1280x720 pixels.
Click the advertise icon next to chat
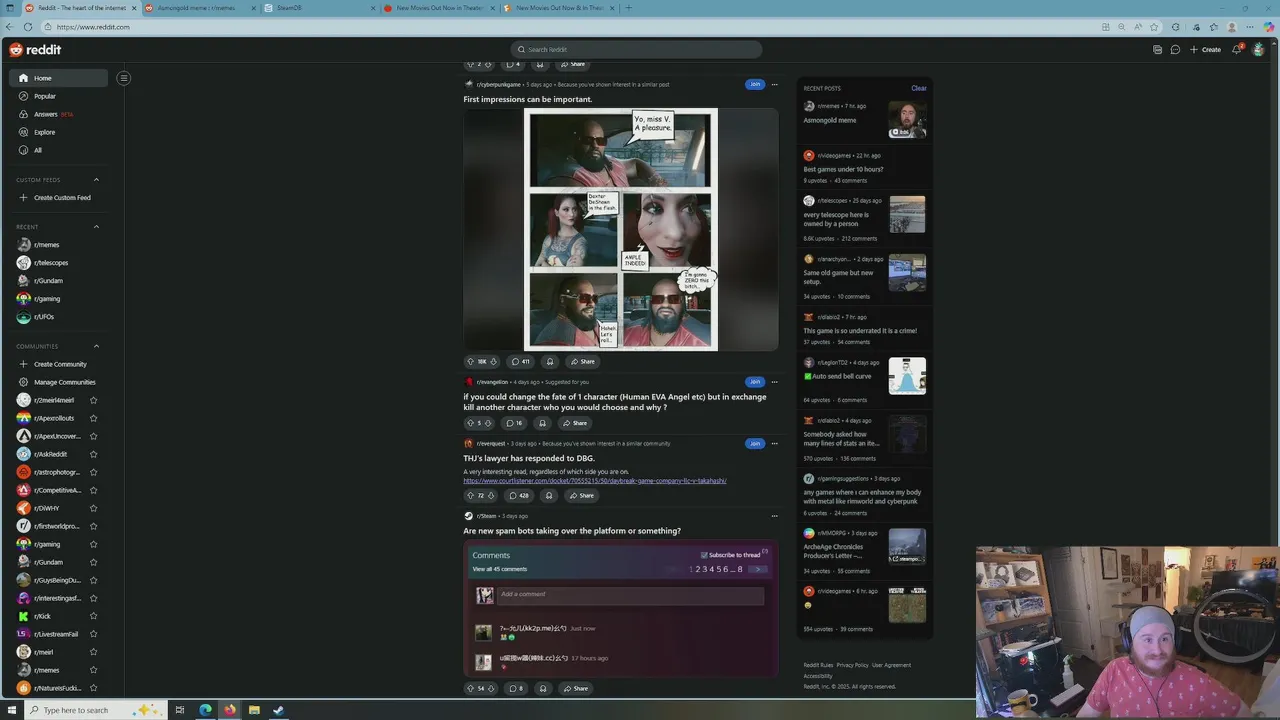(x=1157, y=49)
